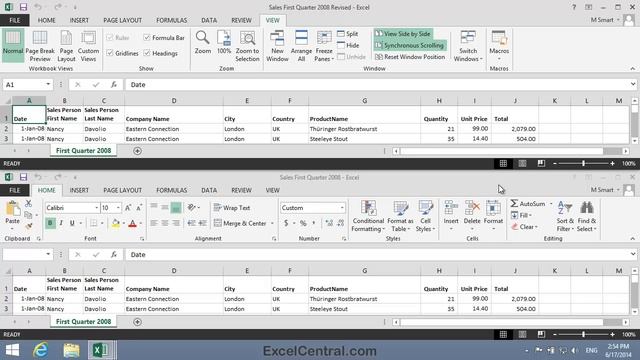The width and height of the screenshot is (640, 360).
Task: Open font size dropdown
Action: coord(118,208)
